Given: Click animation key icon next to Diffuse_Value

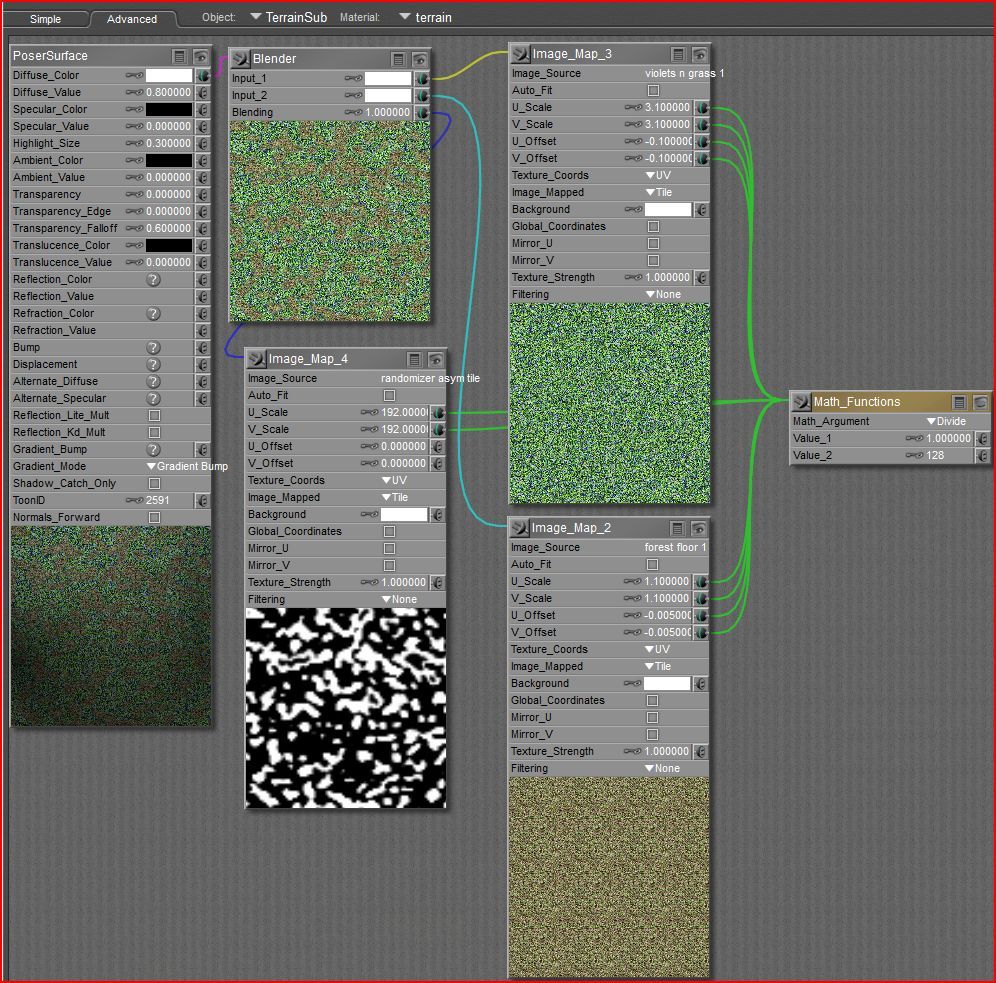Looking at the screenshot, I should [x=134, y=92].
